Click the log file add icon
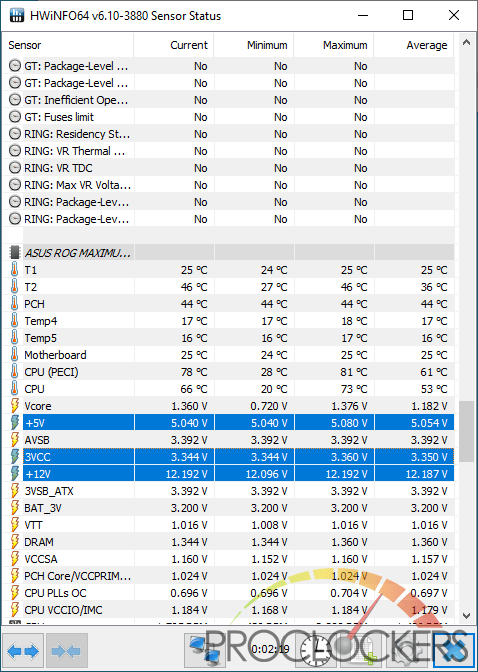 [359, 651]
